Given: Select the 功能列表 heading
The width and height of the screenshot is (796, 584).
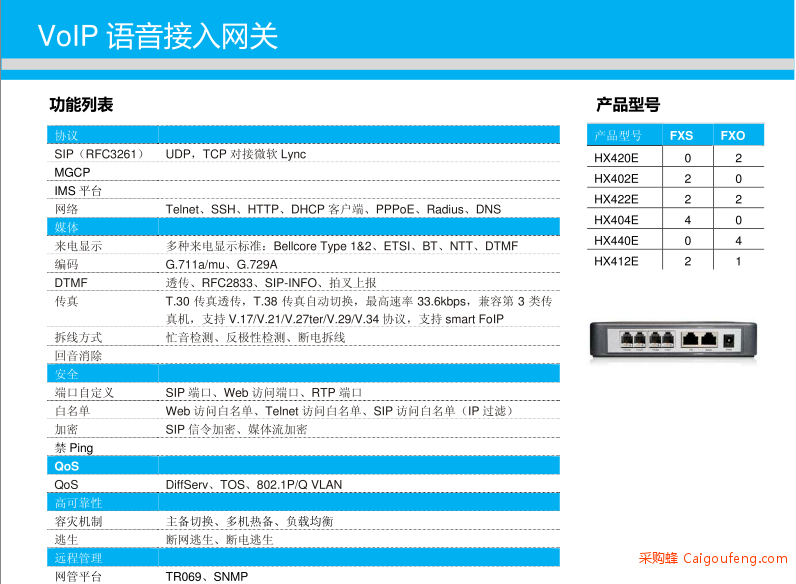Looking at the screenshot, I should click(x=81, y=105).
